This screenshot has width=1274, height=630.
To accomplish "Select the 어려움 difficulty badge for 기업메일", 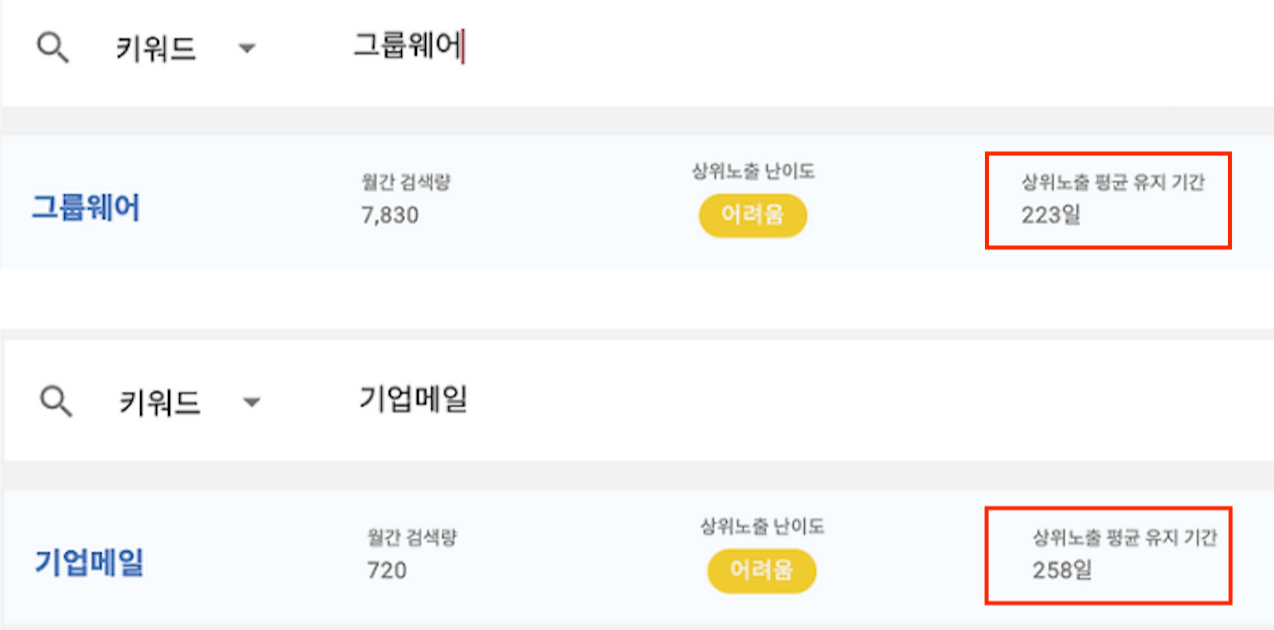I will click(762, 571).
